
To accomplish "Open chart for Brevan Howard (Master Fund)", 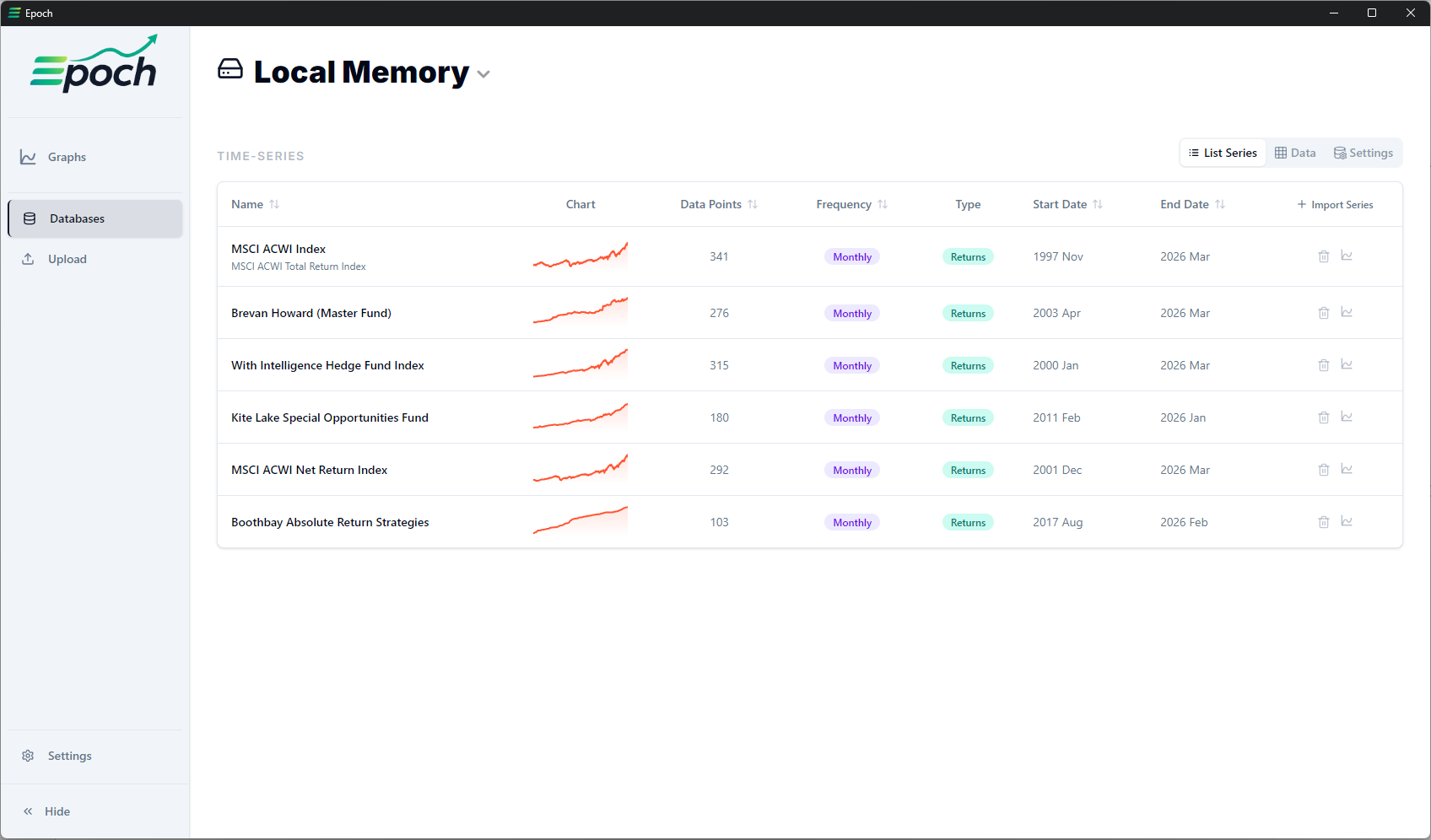I will tap(1347, 312).
